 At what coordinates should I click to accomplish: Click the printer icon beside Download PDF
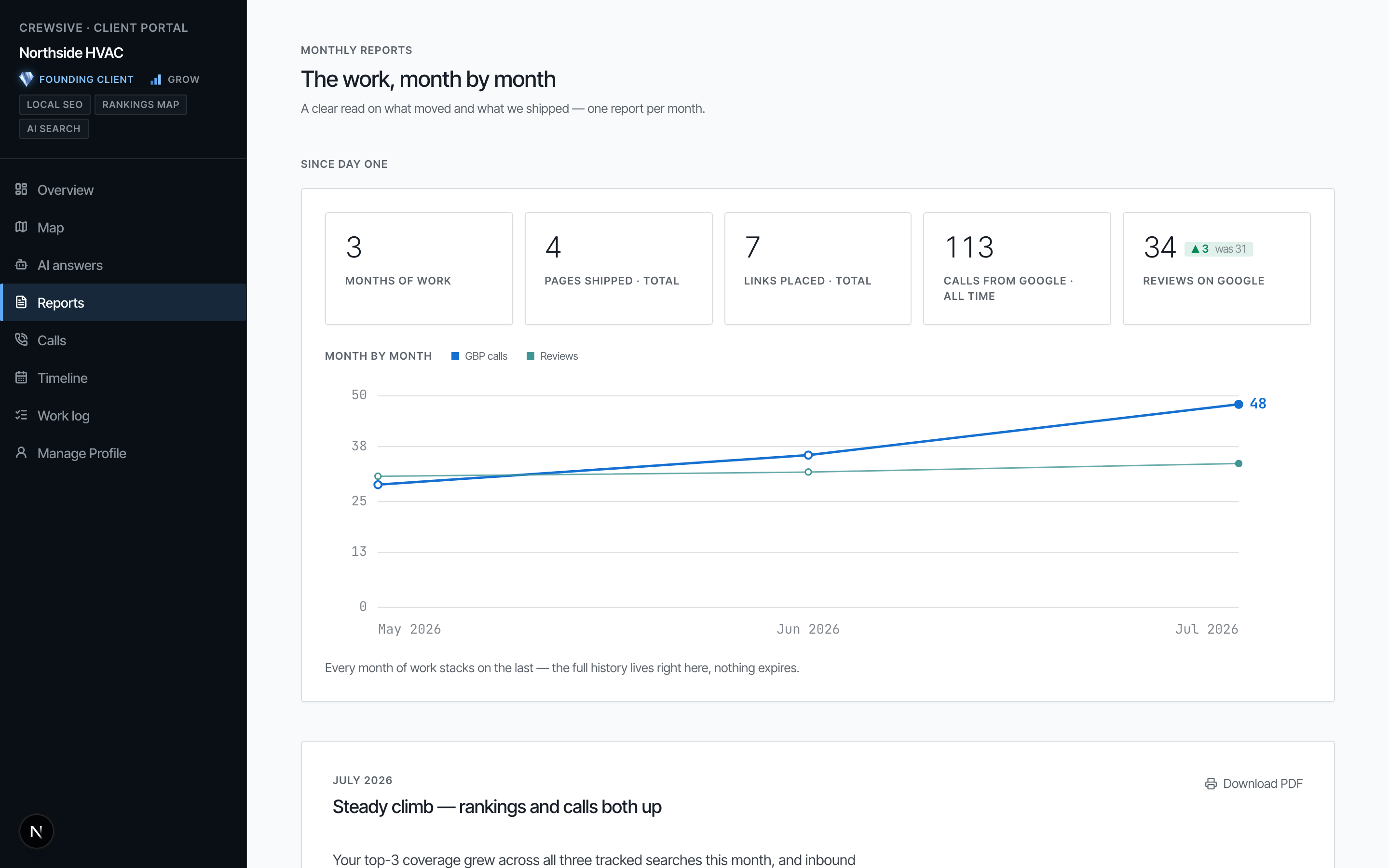pyautogui.click(x=1211, y=784)
